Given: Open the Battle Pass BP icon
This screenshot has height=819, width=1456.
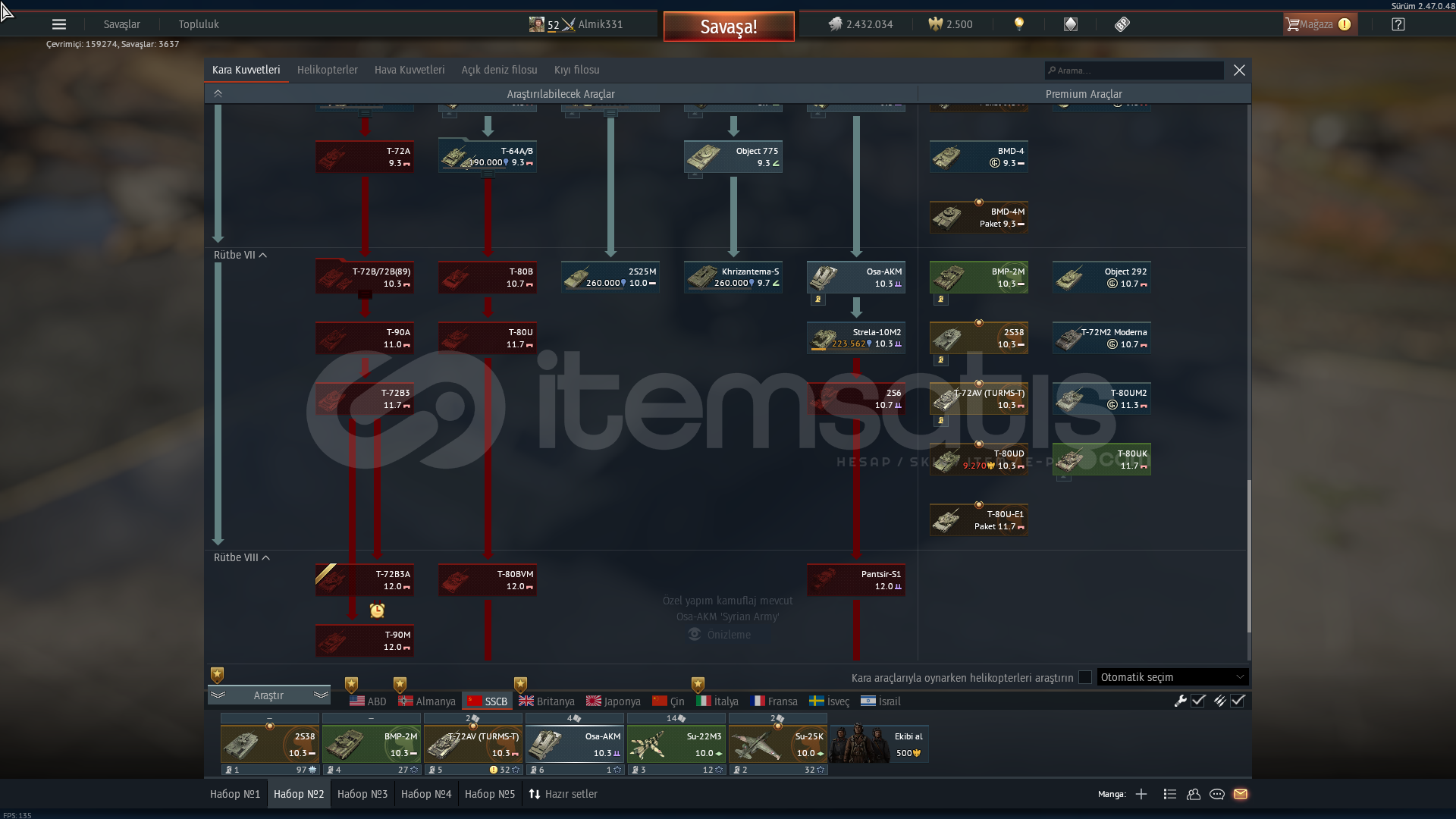Looking at the screenshot, I should click(x=1122, y=24).
